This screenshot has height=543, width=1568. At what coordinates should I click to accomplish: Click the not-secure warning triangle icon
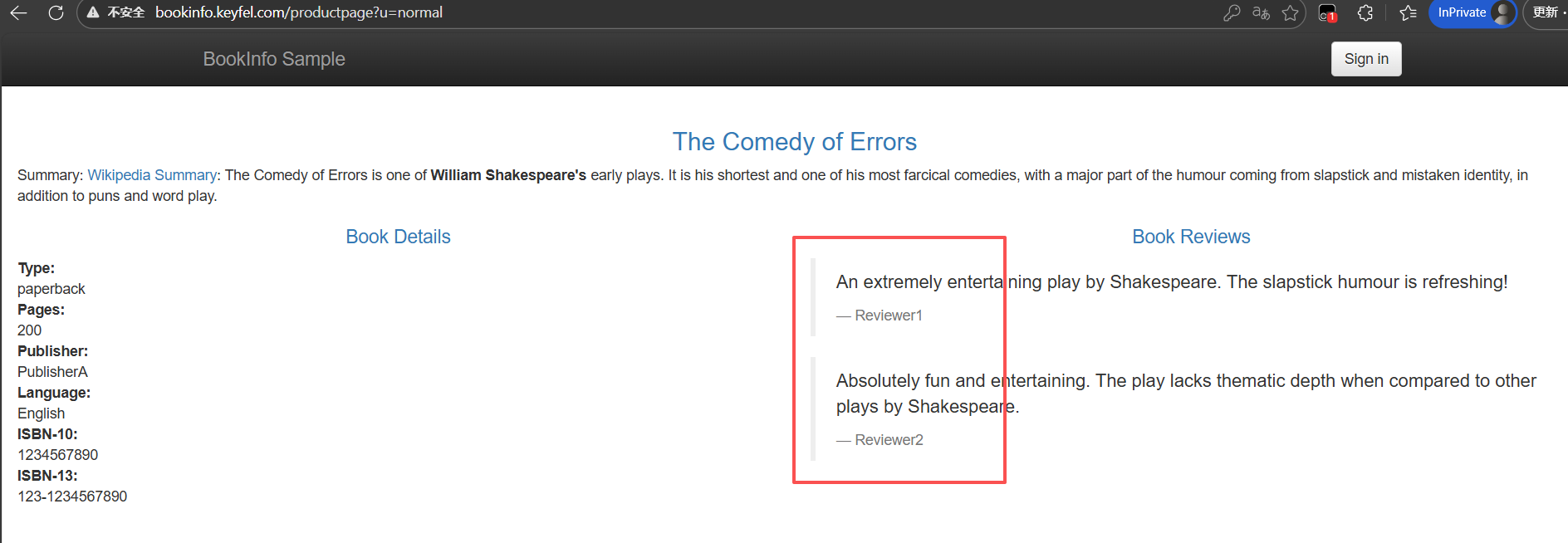(x=93, y=12)
